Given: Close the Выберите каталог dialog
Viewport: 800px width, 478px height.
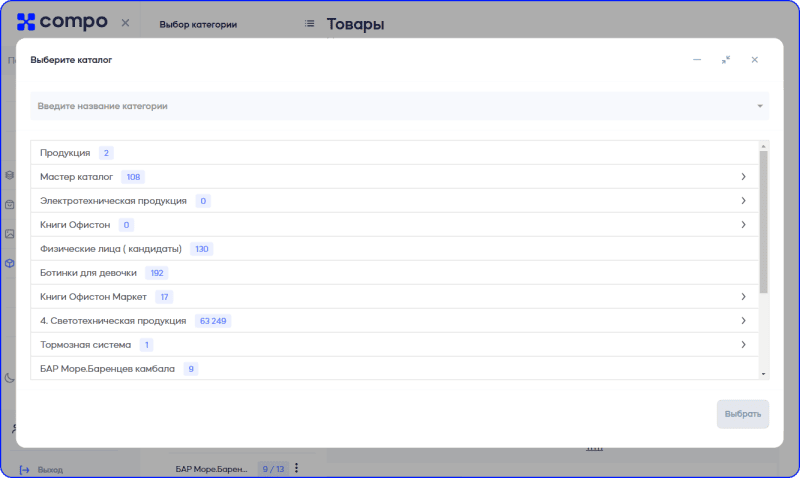Looking at the screenshot, I should coord(755,60).
